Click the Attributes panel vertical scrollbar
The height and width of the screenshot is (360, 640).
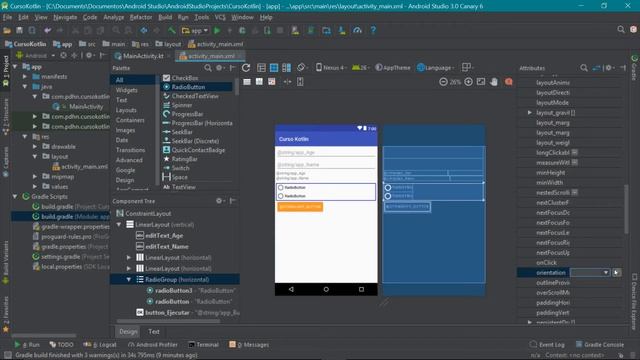tap(626, 209)
